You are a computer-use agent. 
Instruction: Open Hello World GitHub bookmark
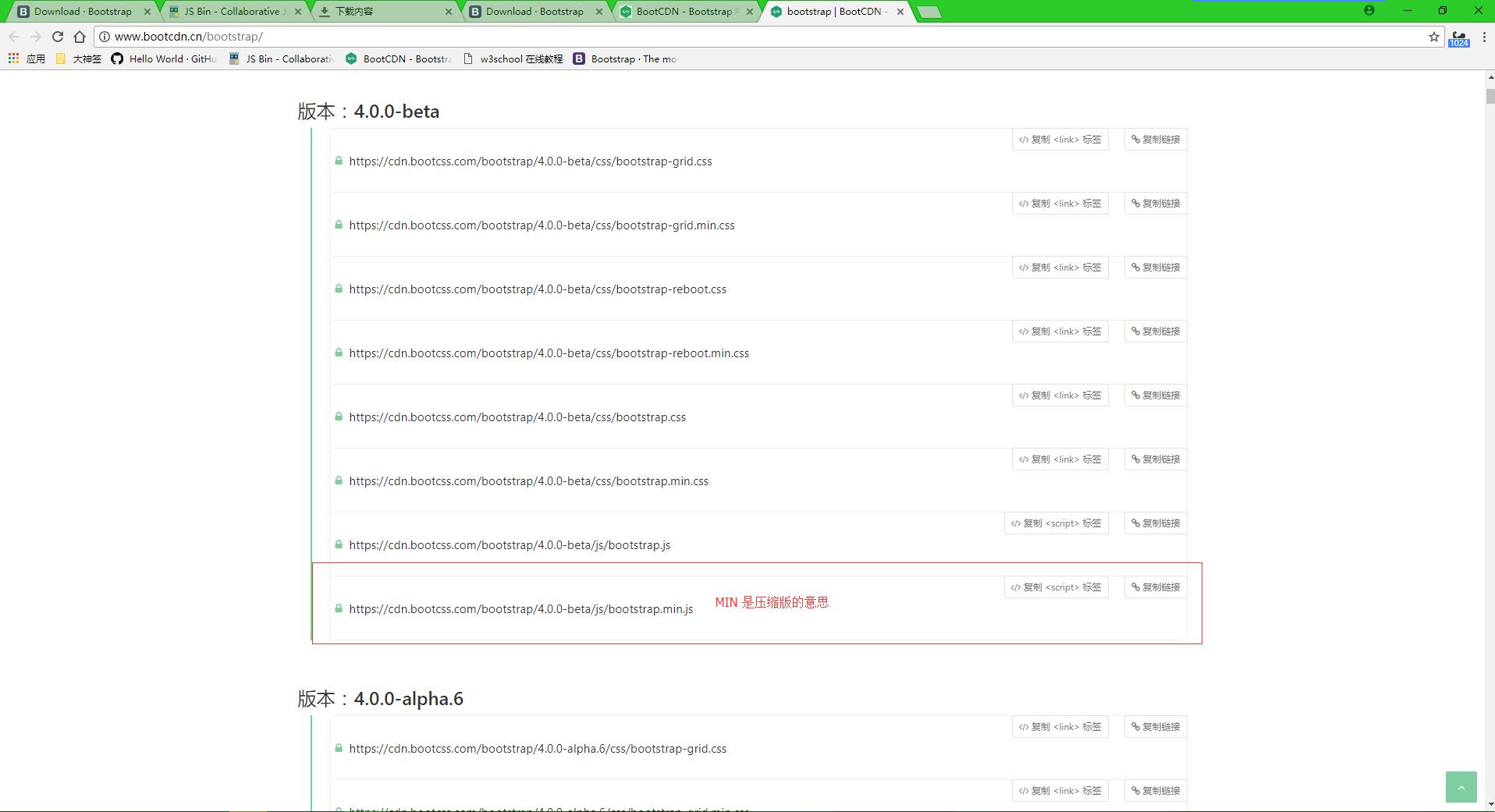coord(164,59)
